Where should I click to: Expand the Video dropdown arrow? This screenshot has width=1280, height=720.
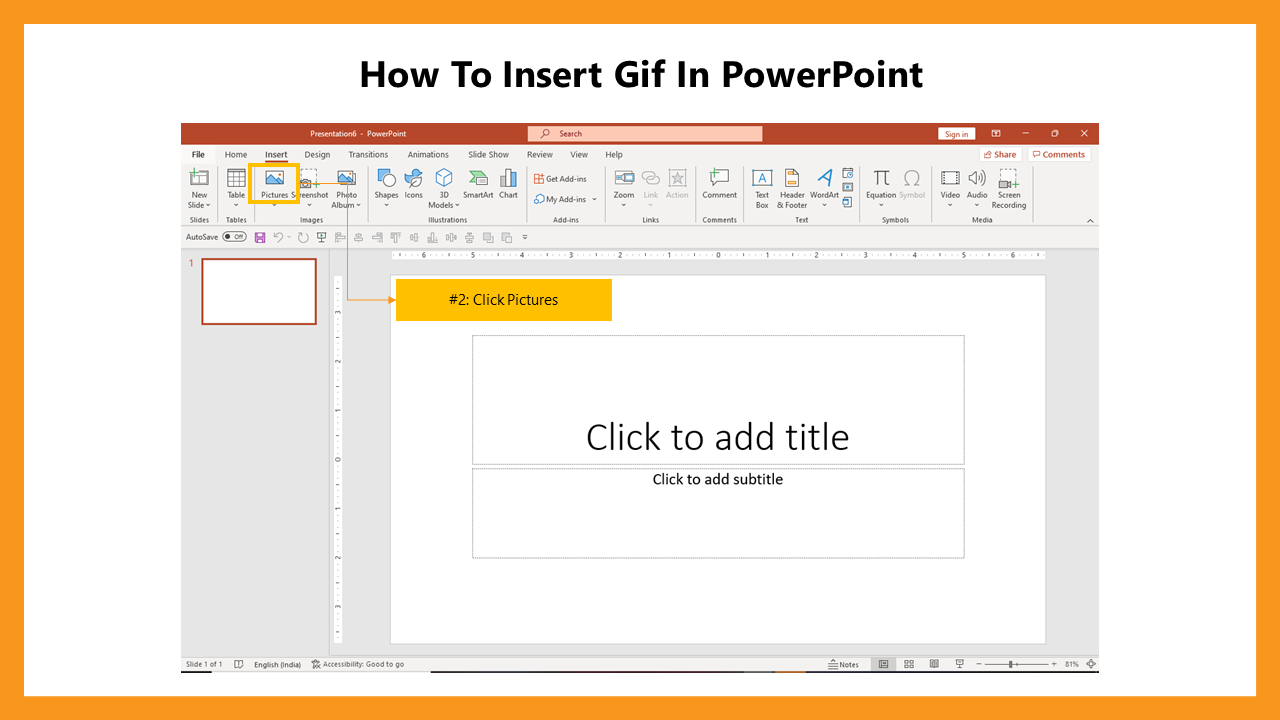click(950, 206)
